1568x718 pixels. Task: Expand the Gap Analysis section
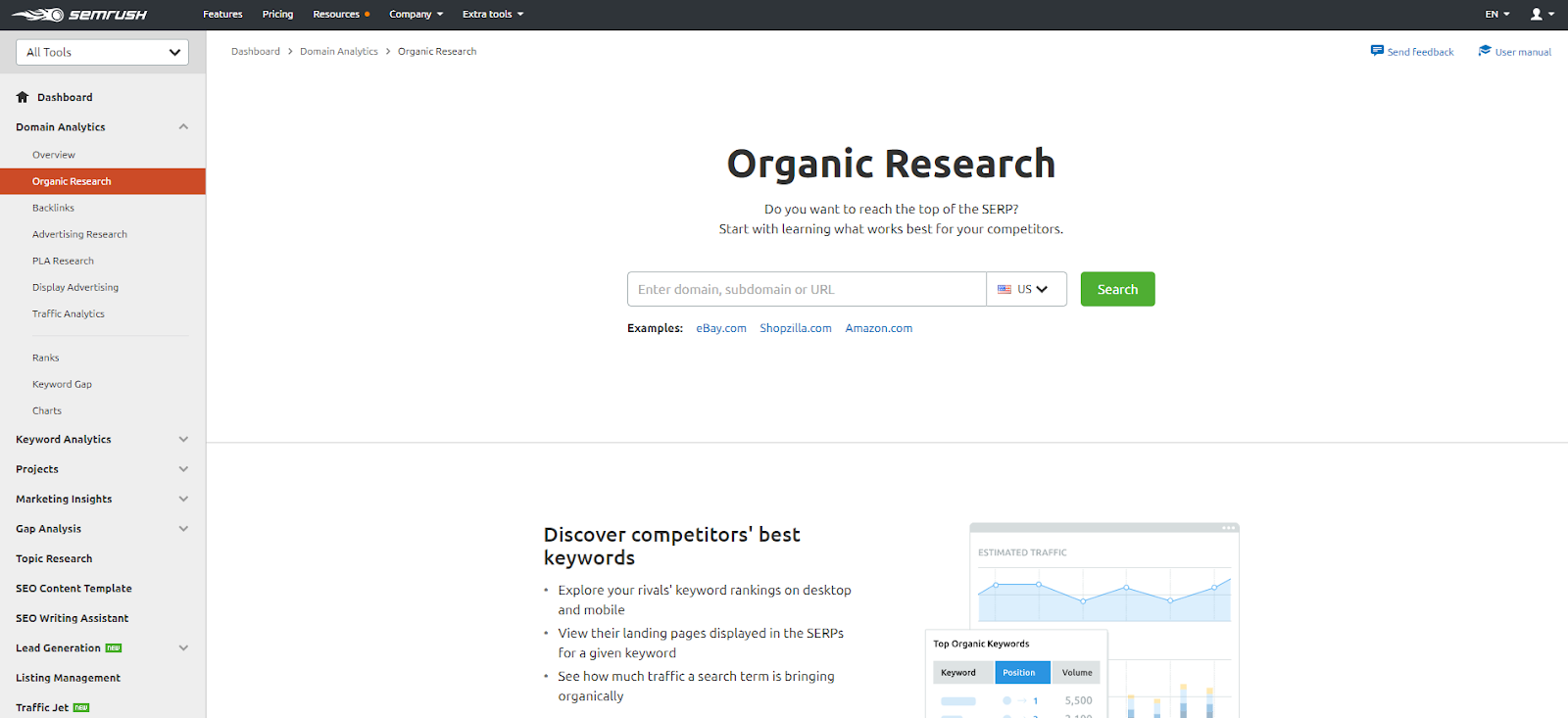(x=183, y=529)
